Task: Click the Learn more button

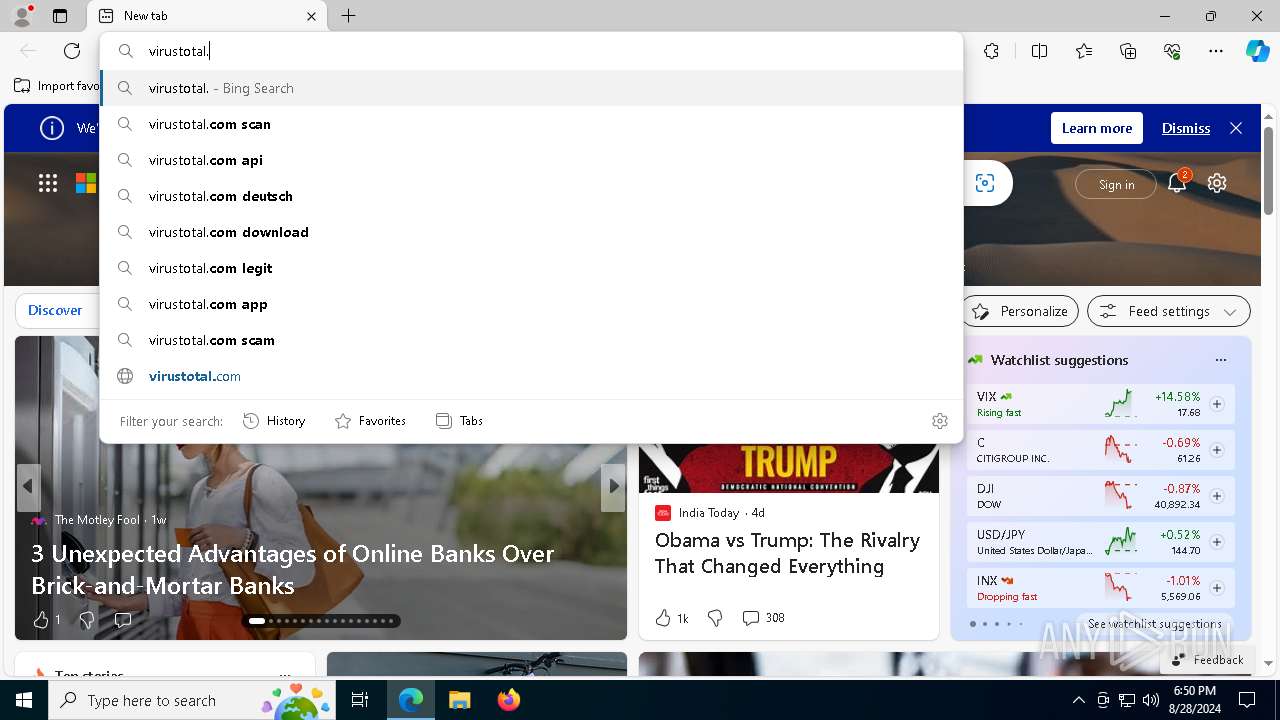Action: click(x=1097, y=128)
